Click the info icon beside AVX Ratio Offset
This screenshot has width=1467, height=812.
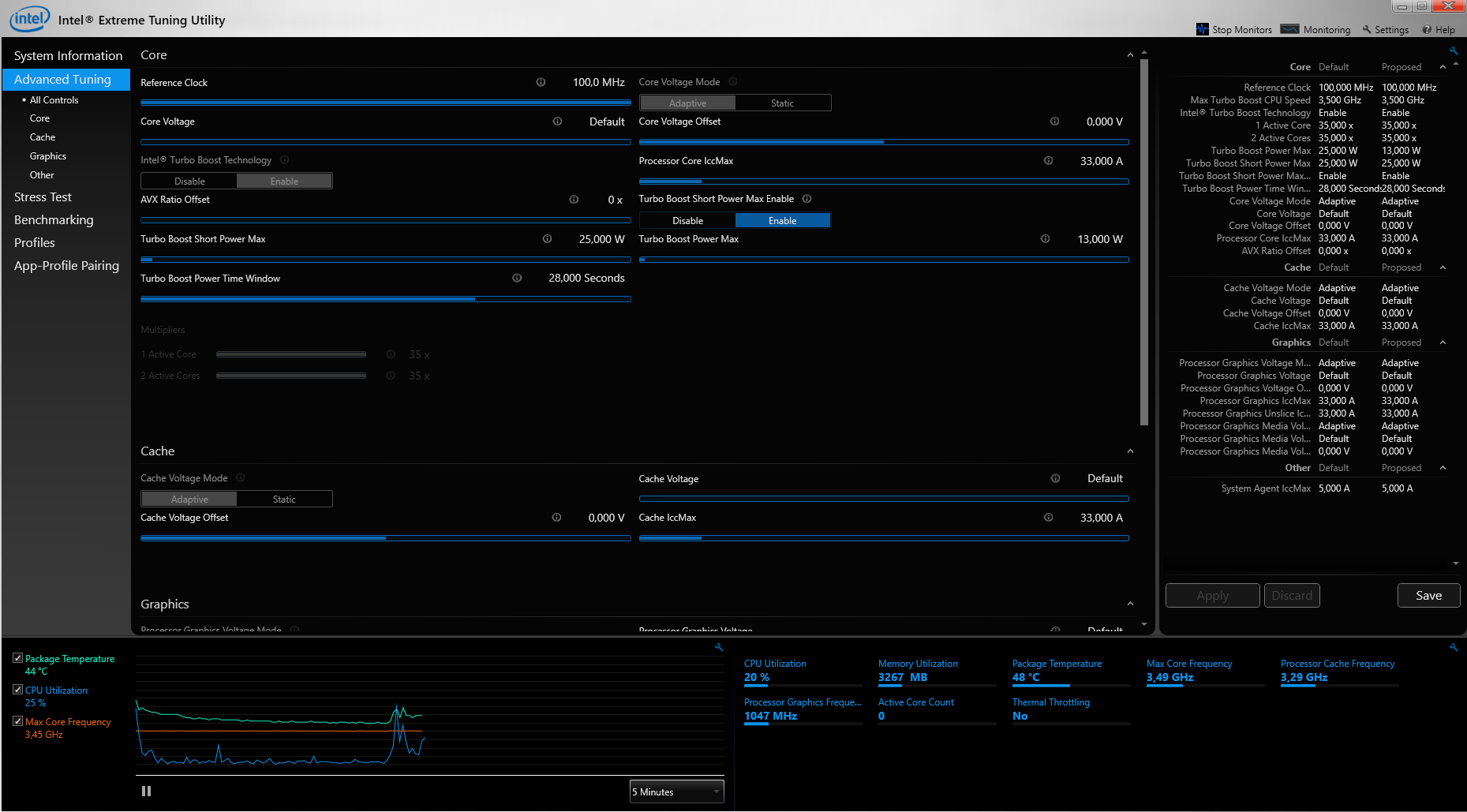coord(574,200)
